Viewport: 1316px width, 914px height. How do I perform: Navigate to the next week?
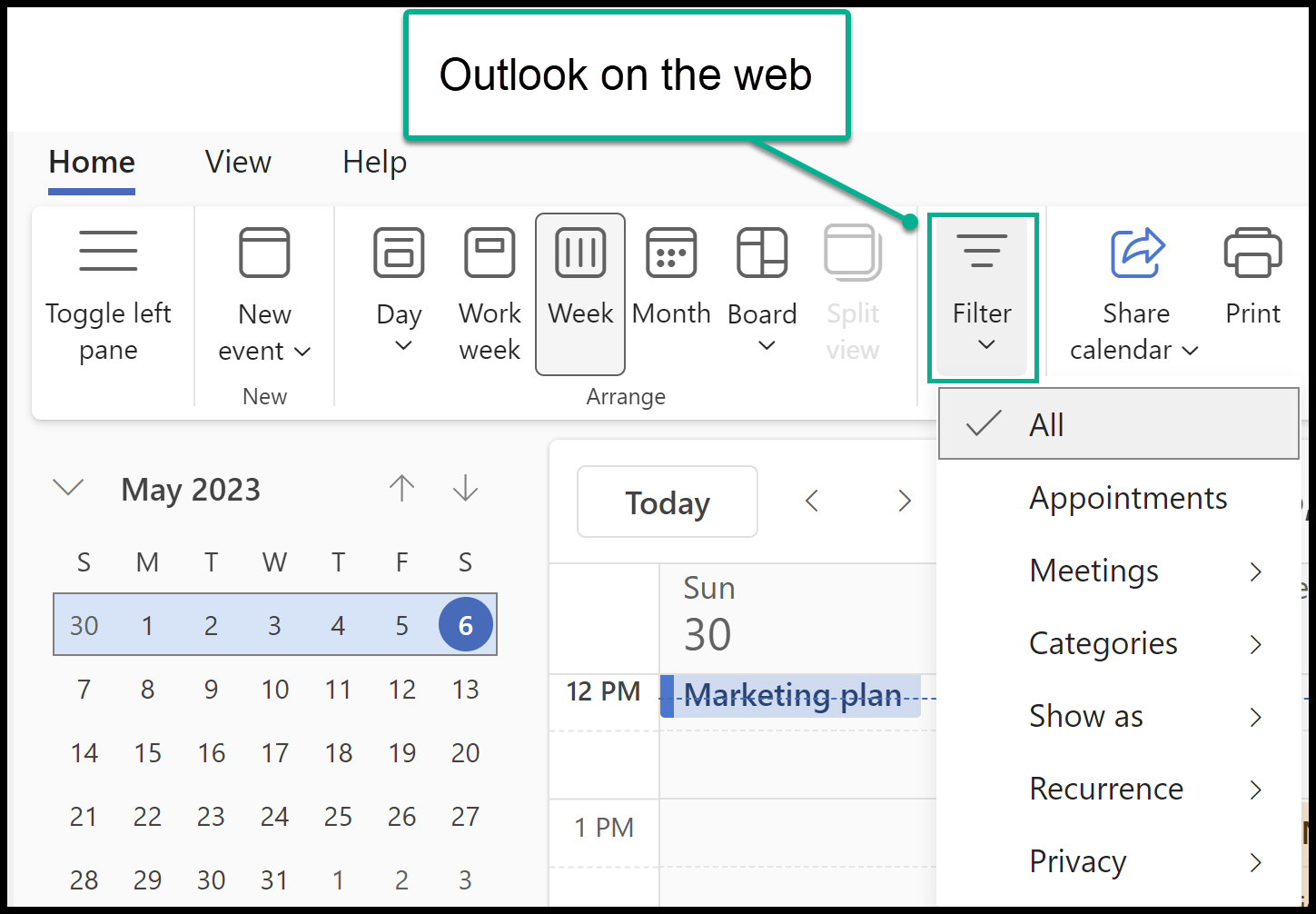pos(904,501)
